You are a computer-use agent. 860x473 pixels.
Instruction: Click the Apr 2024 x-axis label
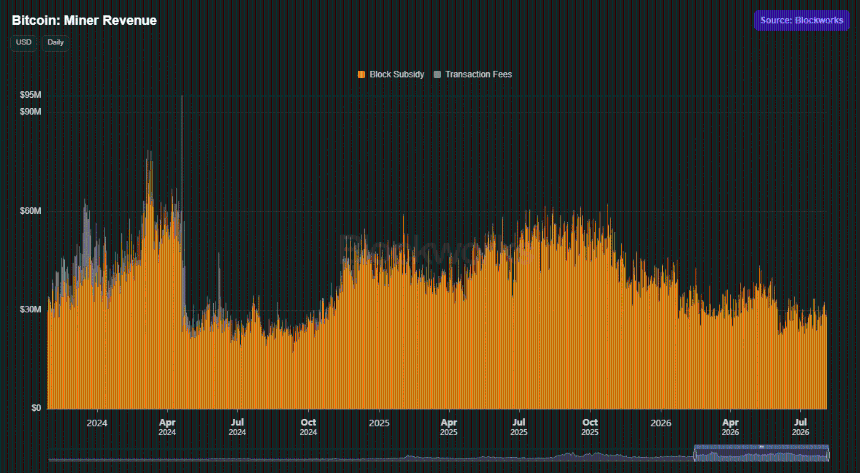167,427
